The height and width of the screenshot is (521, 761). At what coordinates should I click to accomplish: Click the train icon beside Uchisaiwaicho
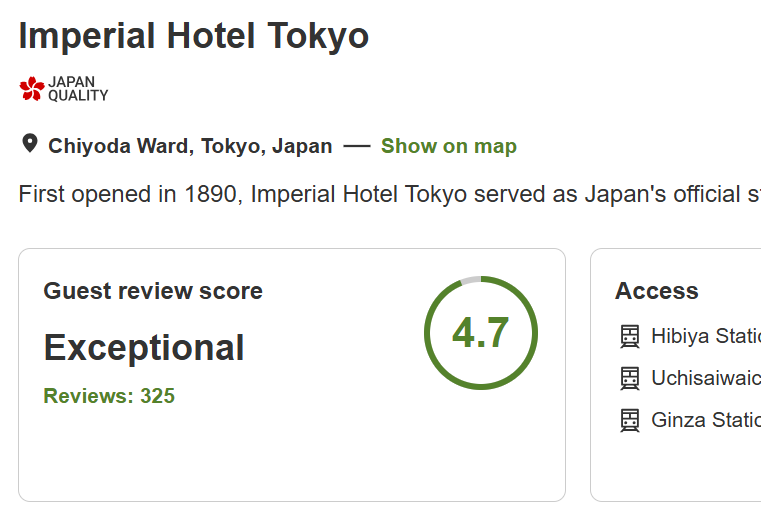point(630,378)
